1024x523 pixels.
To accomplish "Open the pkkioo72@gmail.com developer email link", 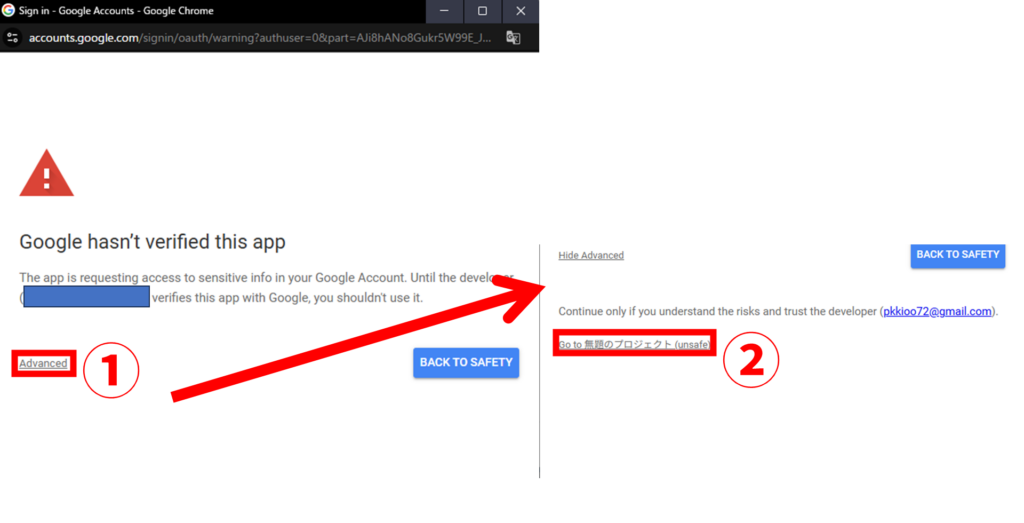I will tap(937, 311).
